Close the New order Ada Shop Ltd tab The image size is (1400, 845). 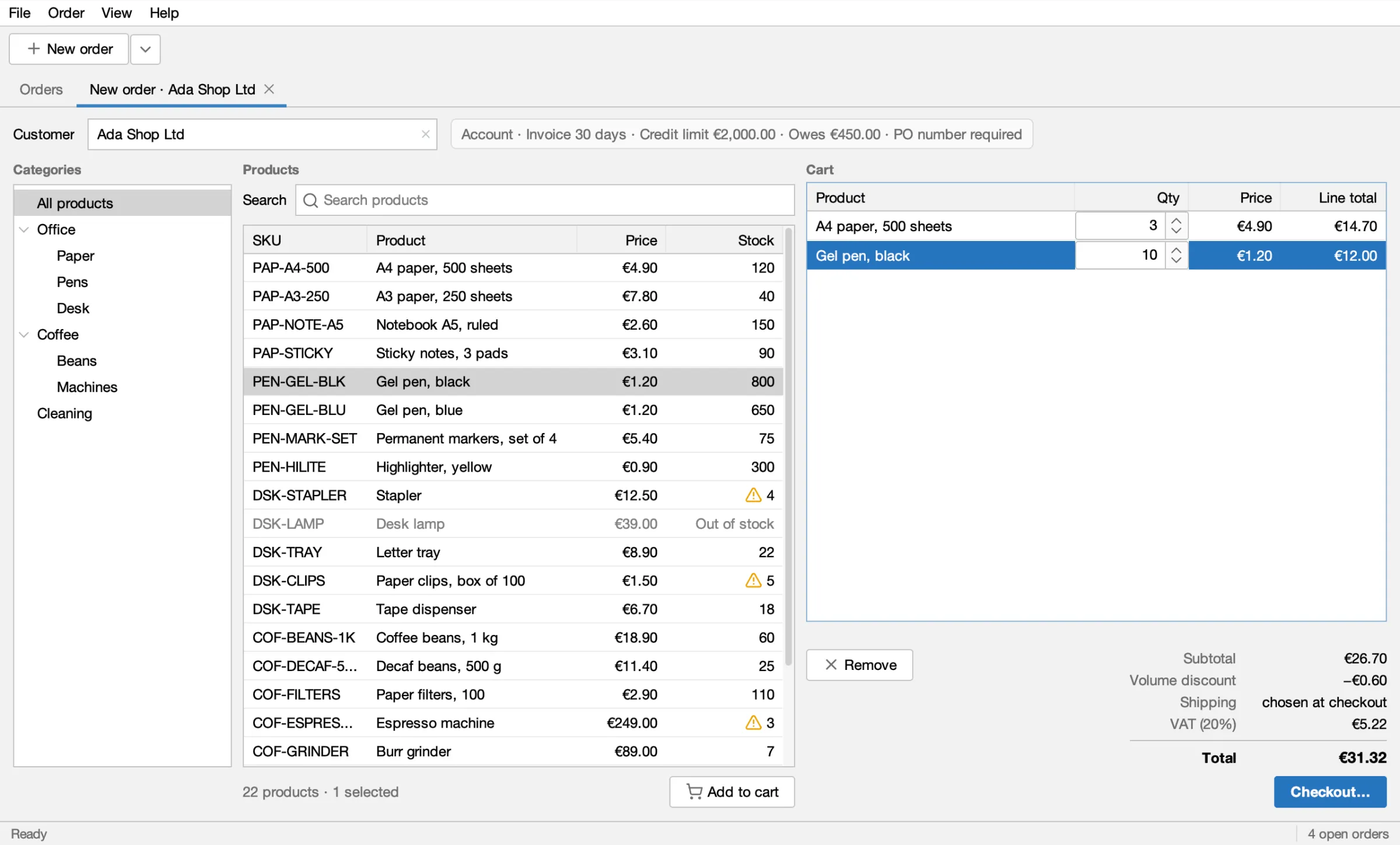(269, 89)
